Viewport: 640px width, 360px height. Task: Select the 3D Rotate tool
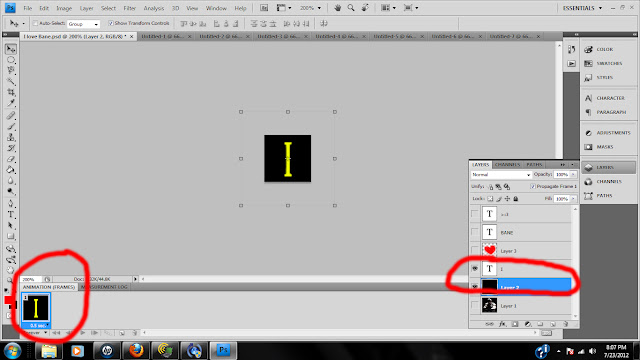point(11,249)
